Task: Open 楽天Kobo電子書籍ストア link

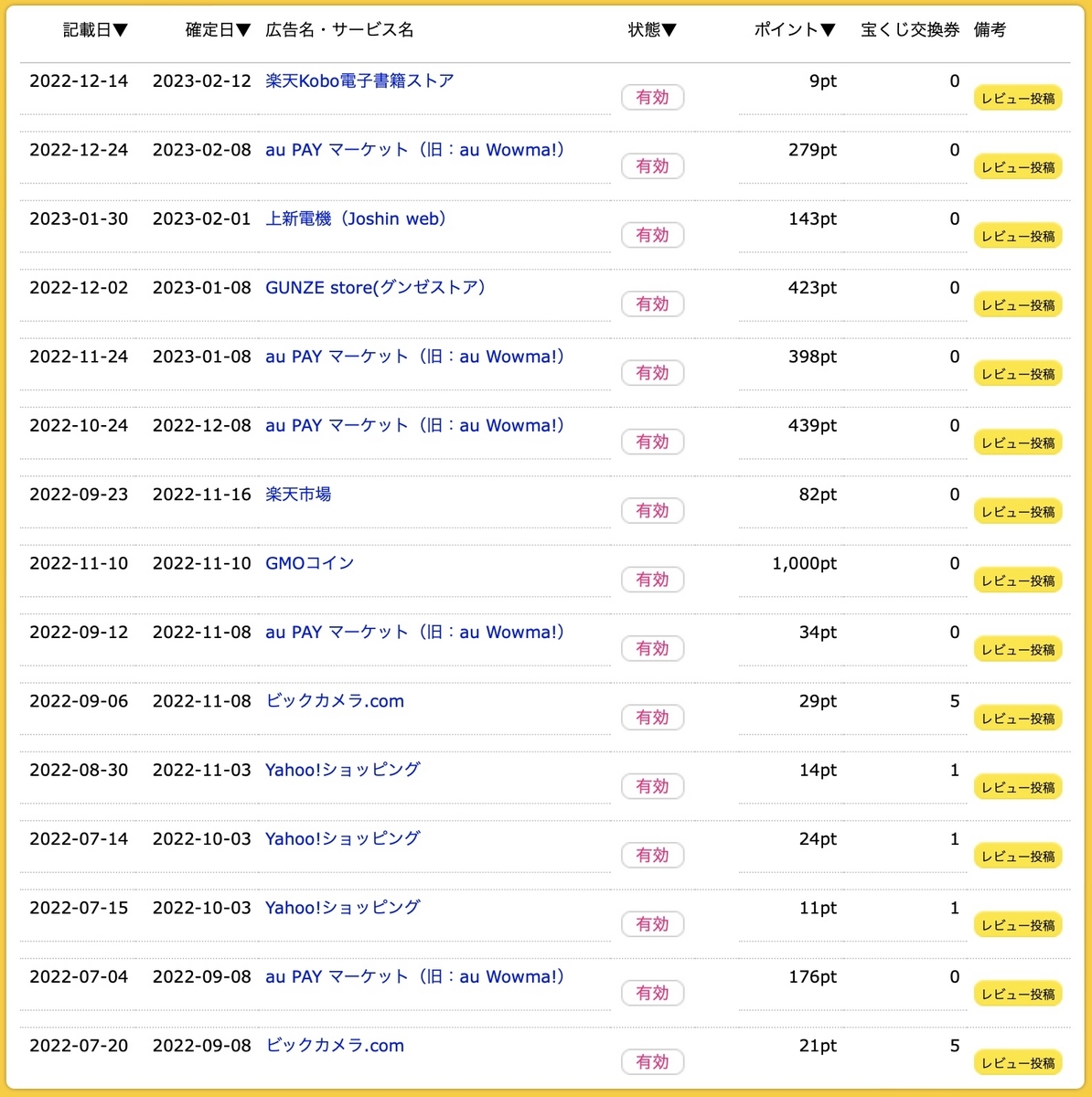Action: tap(359, 80)
